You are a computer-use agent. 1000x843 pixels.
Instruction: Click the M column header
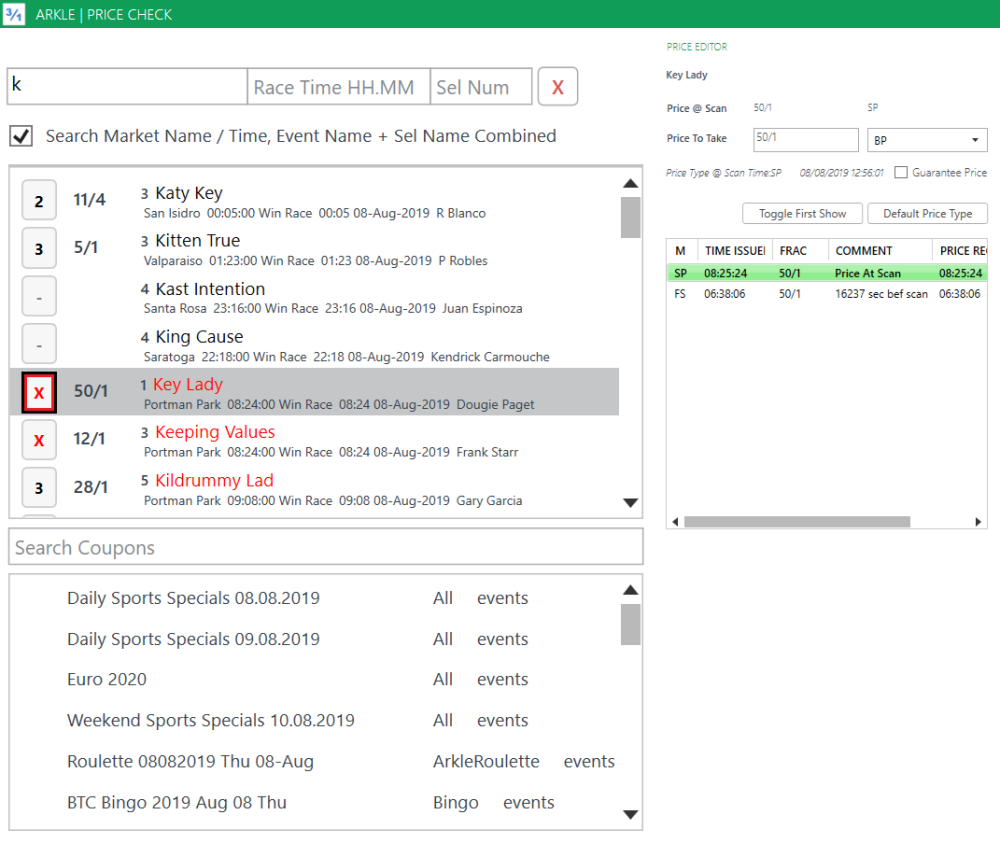coord(682,251)
